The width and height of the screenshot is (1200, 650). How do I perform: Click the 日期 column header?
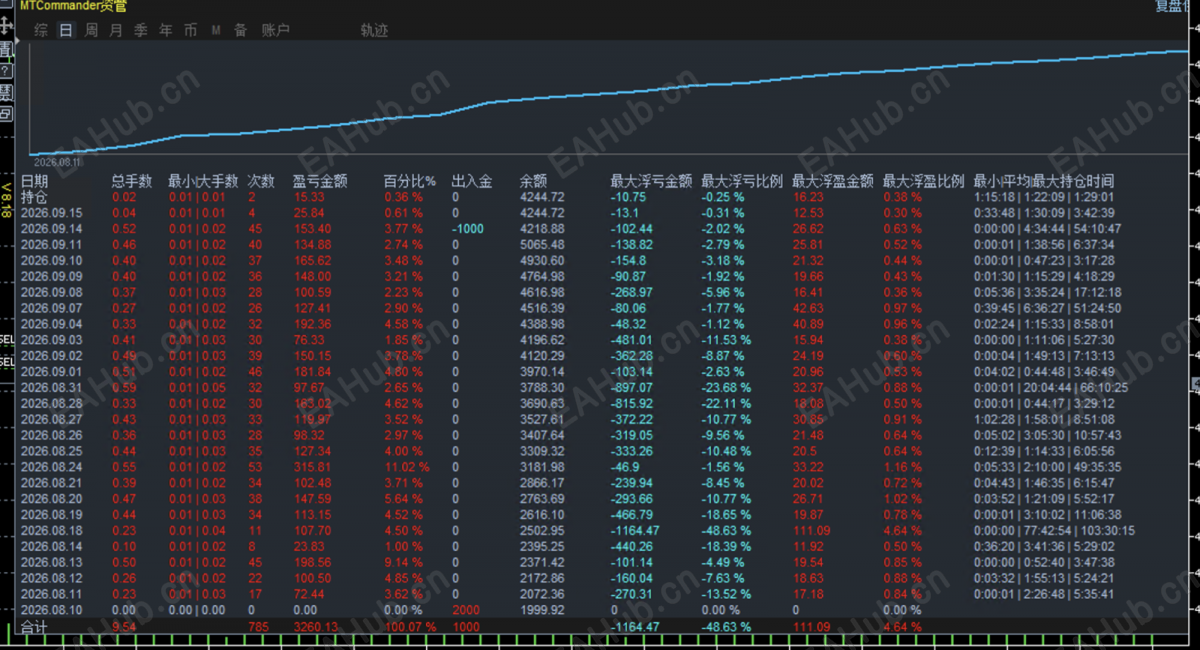(34, 181)
